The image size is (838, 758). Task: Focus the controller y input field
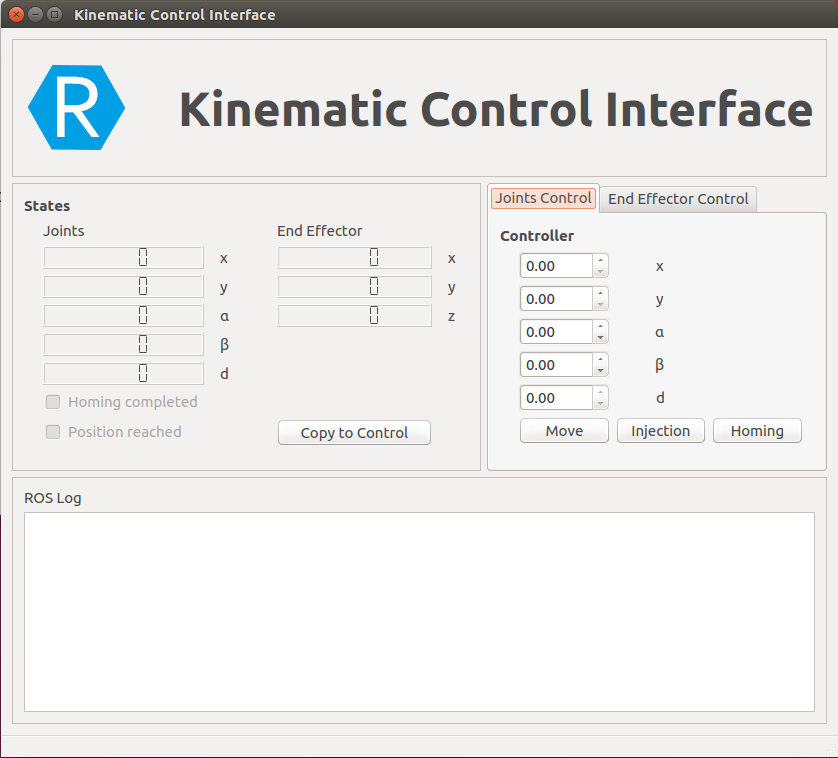pyautogui.click(x=556, y=299)
